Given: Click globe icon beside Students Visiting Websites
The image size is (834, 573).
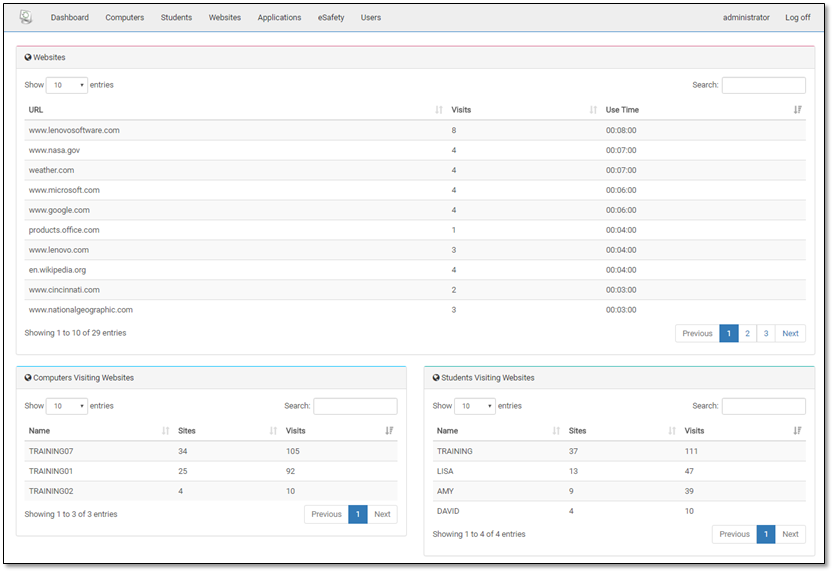Looking at the screenshot, I should pos(436,377).
